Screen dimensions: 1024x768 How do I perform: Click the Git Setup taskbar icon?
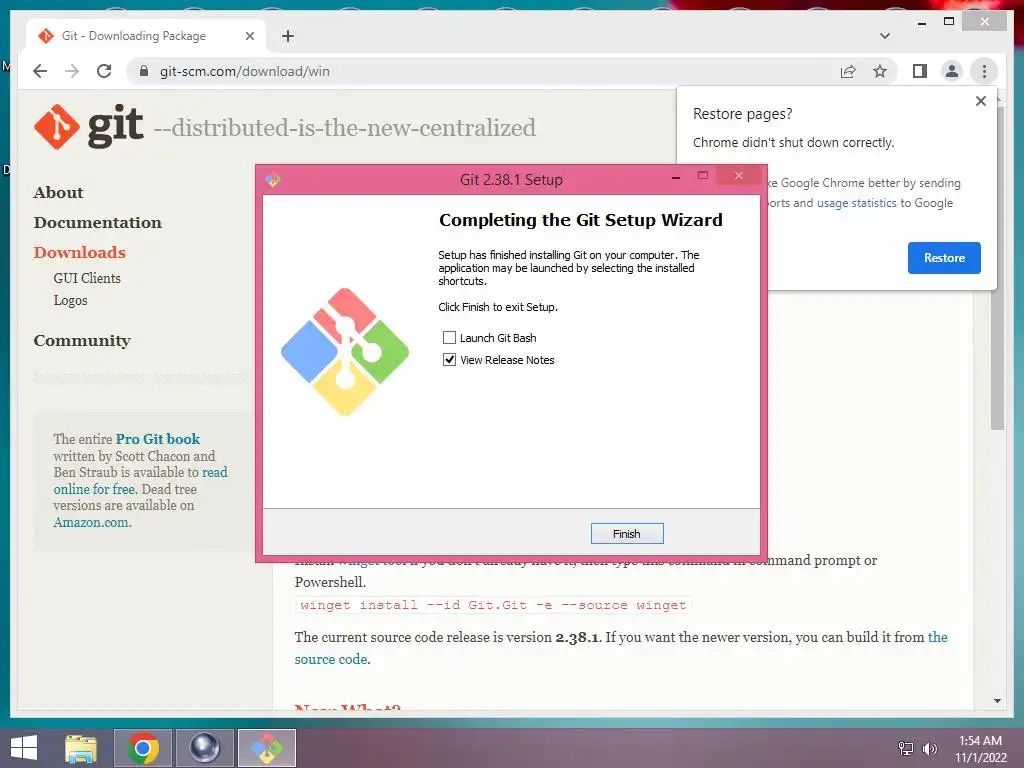pos(267,748)
